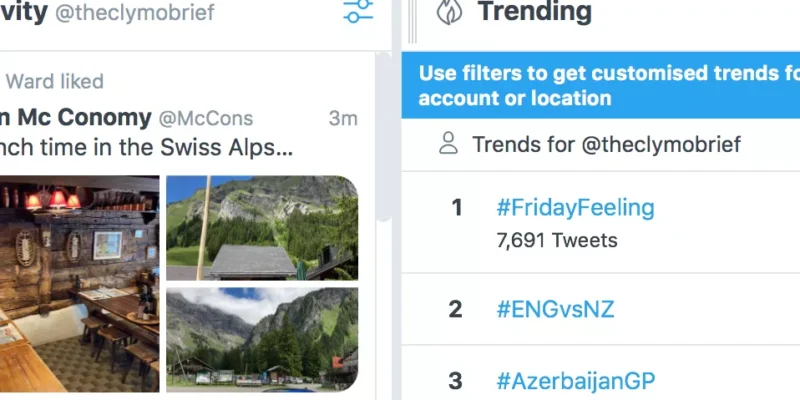Click the Activity column scrollbar
Image resolution: width=800 pixels, height=400 pixels.
coord(383,140)
